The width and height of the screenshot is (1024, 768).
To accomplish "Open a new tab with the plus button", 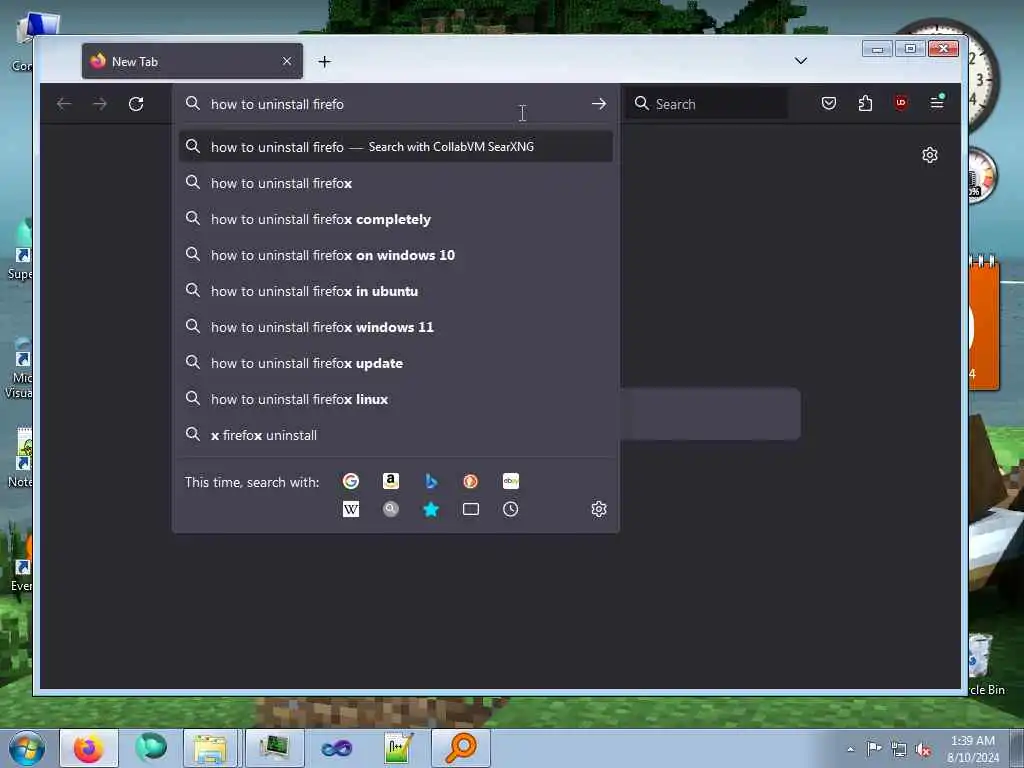I will (x=325, y=61).
